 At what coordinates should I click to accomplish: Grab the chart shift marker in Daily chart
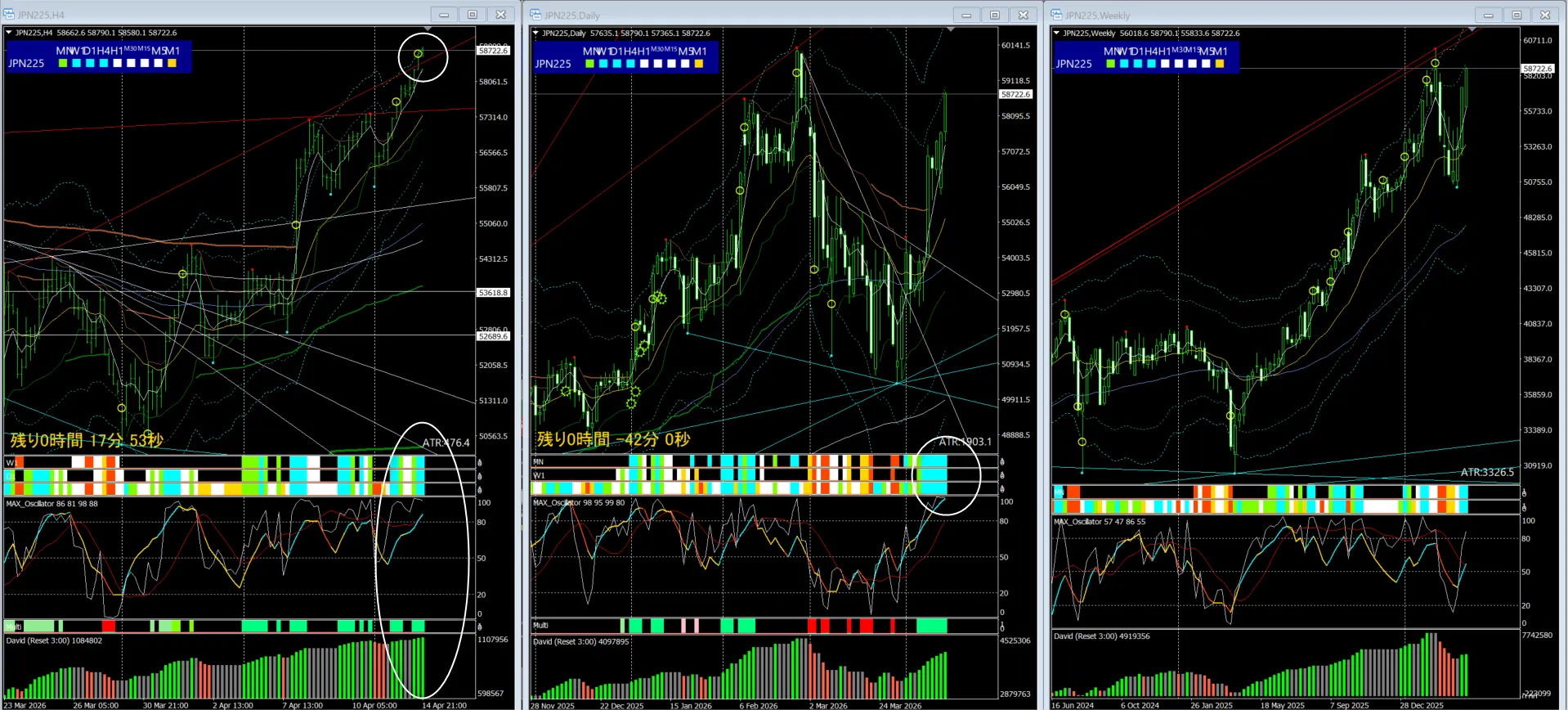[x=950, y=30]
